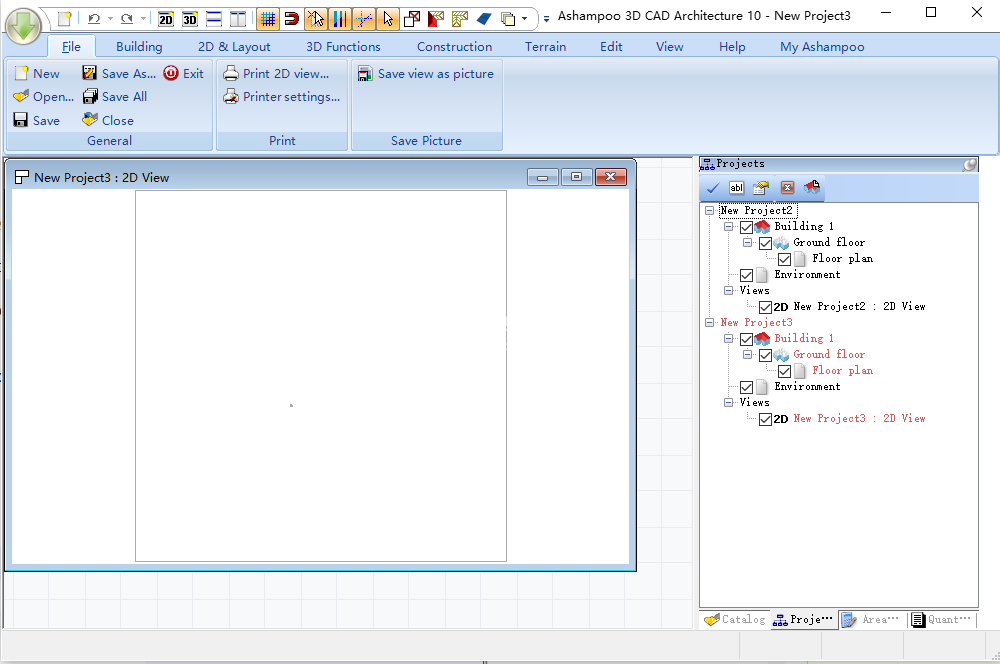Click the new building icon in Projects toolbar
Viewport: 1000px width, 664px height.
[x=812, y=188]
